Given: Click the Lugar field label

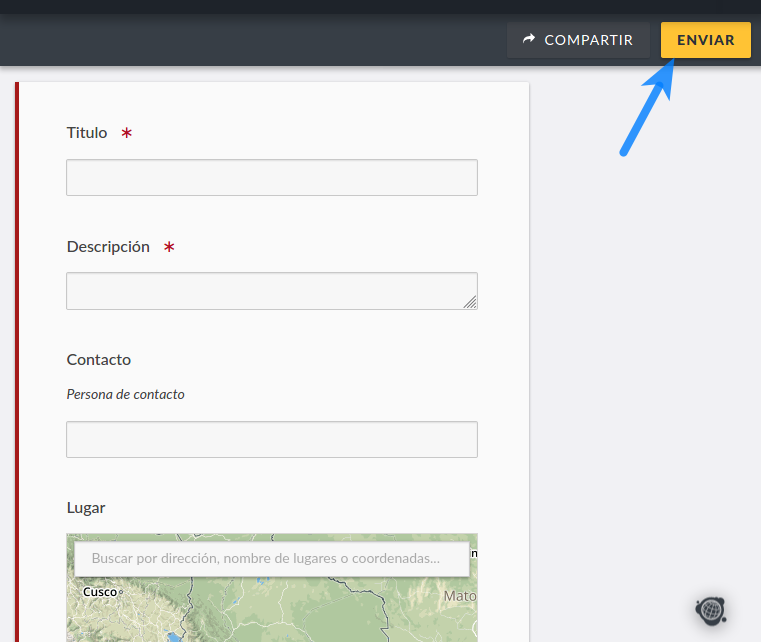Looking at the screenshot, I should (86, 508).
